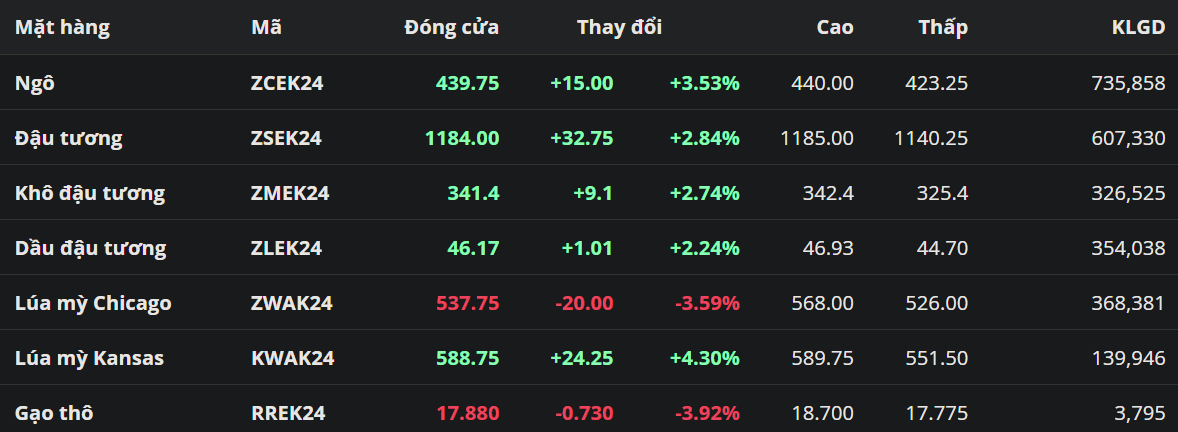
Task: Click the Dầu đậu tương row label
Action: pyautogui.click(x=91, y=248)
